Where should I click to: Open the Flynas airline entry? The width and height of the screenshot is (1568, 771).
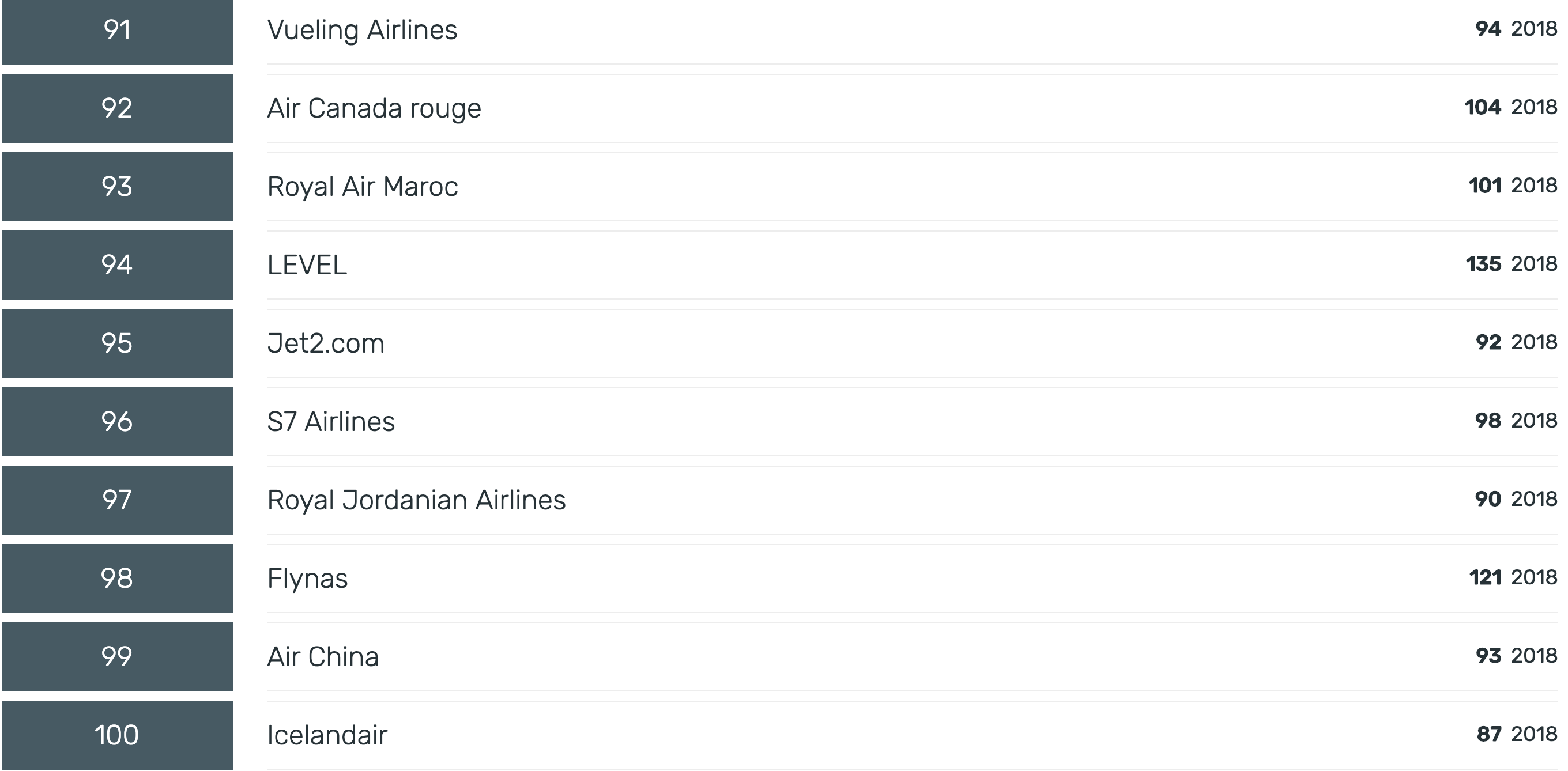click(x=307, y=579)
